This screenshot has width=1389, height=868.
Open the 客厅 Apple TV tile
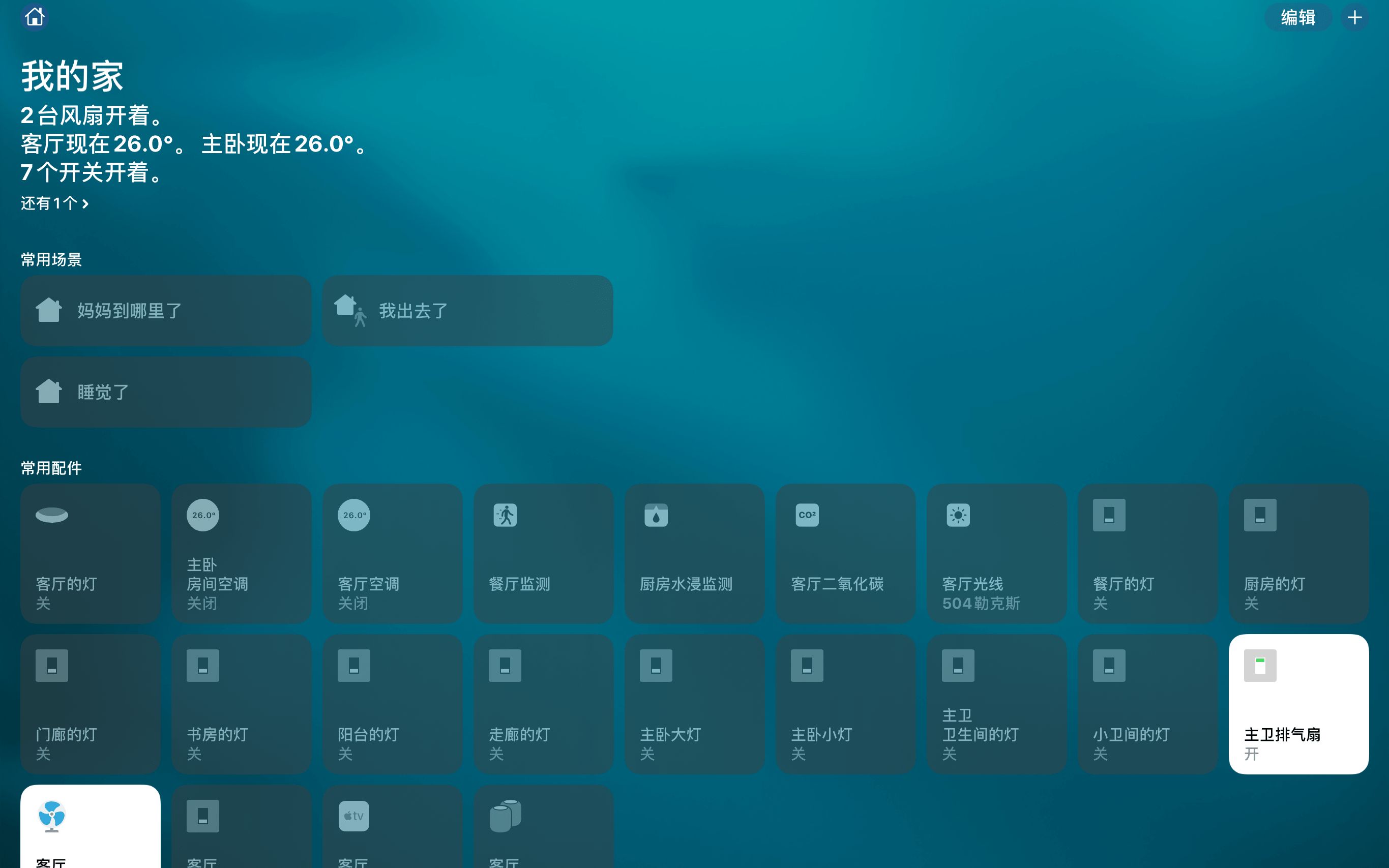(x=392, y=827)
